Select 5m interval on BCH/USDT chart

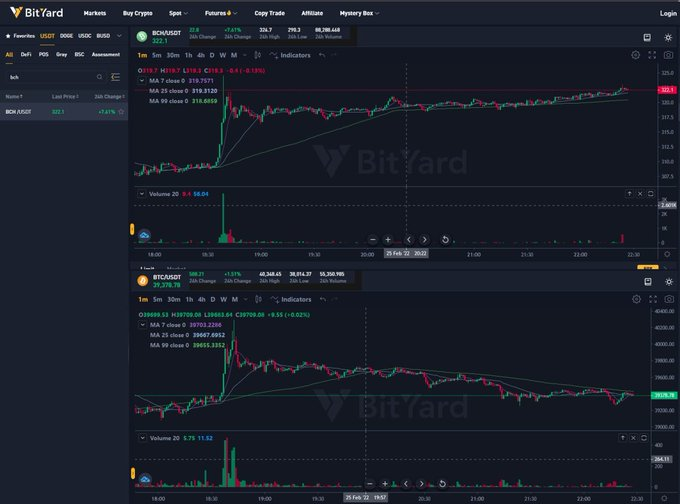tap(157, 56)
